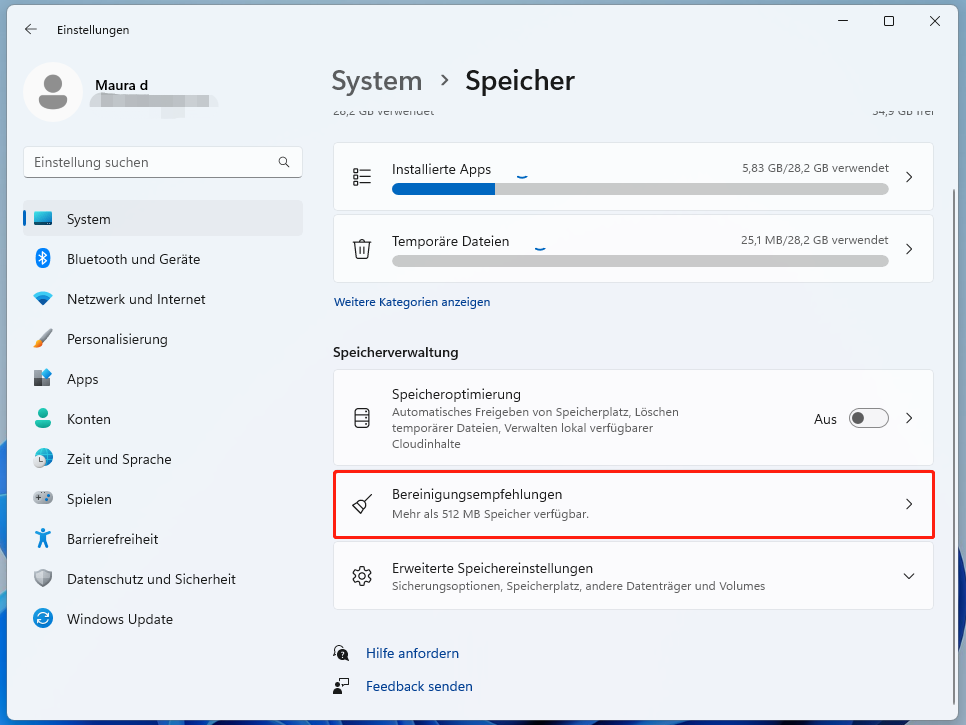Expand Erweiterte Speichereinstellungen via its chevron
Viewport: 966px width, 725px height.
(x=909, y=576)
